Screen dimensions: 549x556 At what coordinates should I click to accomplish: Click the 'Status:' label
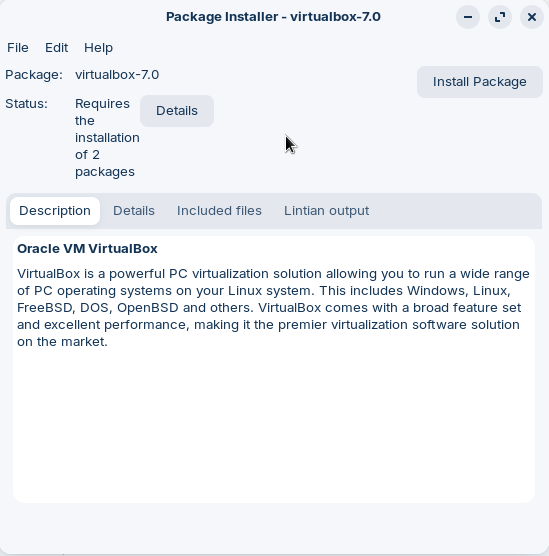click(x=26, y=104)
